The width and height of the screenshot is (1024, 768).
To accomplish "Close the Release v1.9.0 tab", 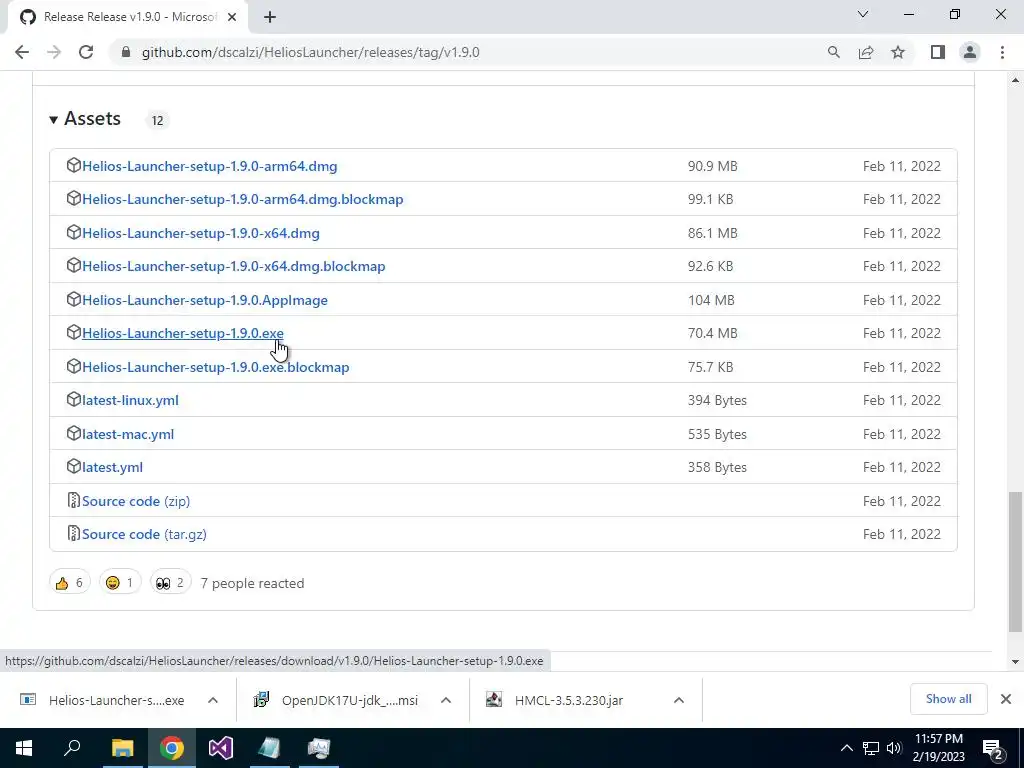I will [x=232, y=17].
